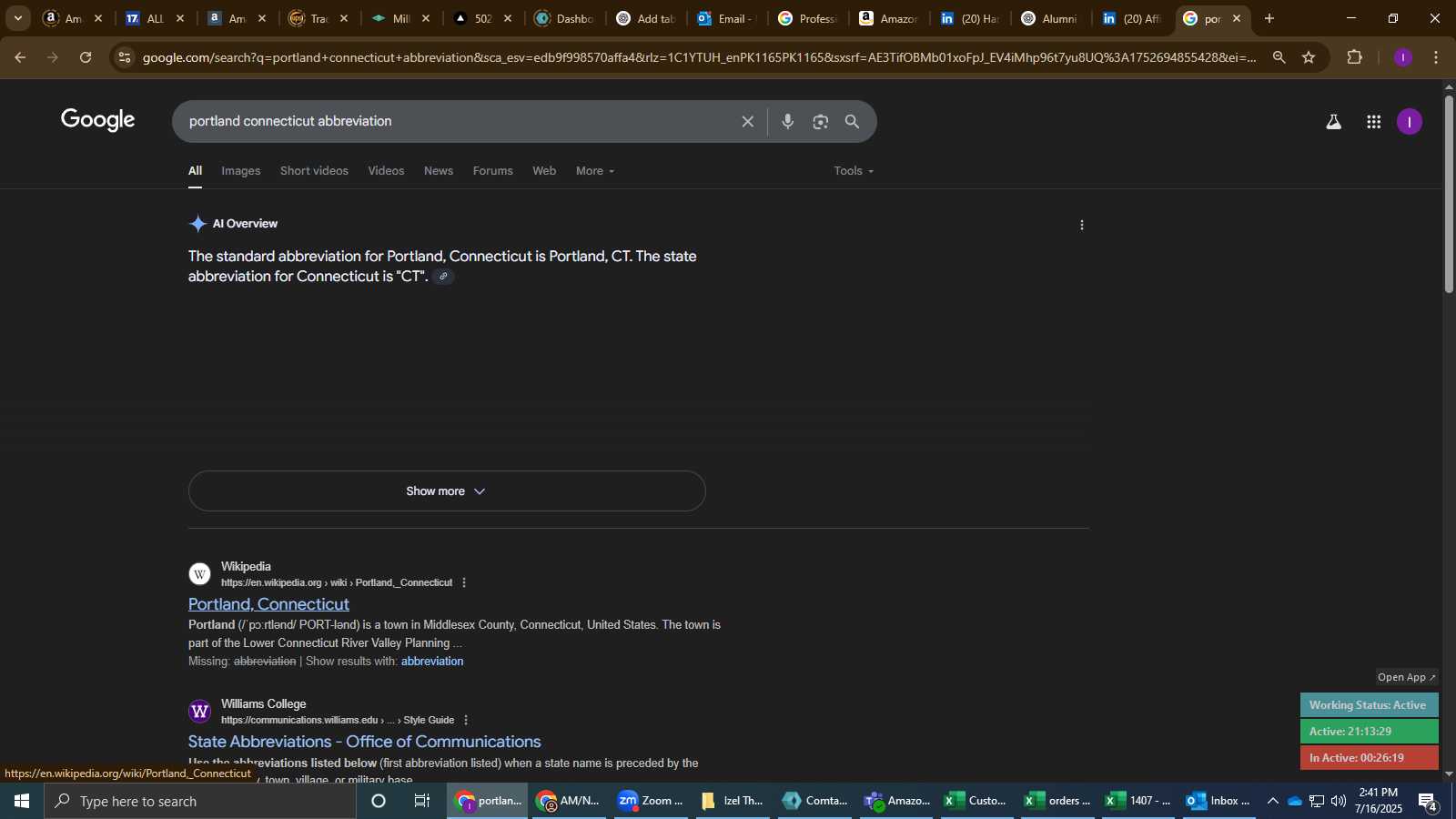The width and height of the screenshot is (1456, 819).
Task: Click the Google logo
Action: tap(98, 120)
